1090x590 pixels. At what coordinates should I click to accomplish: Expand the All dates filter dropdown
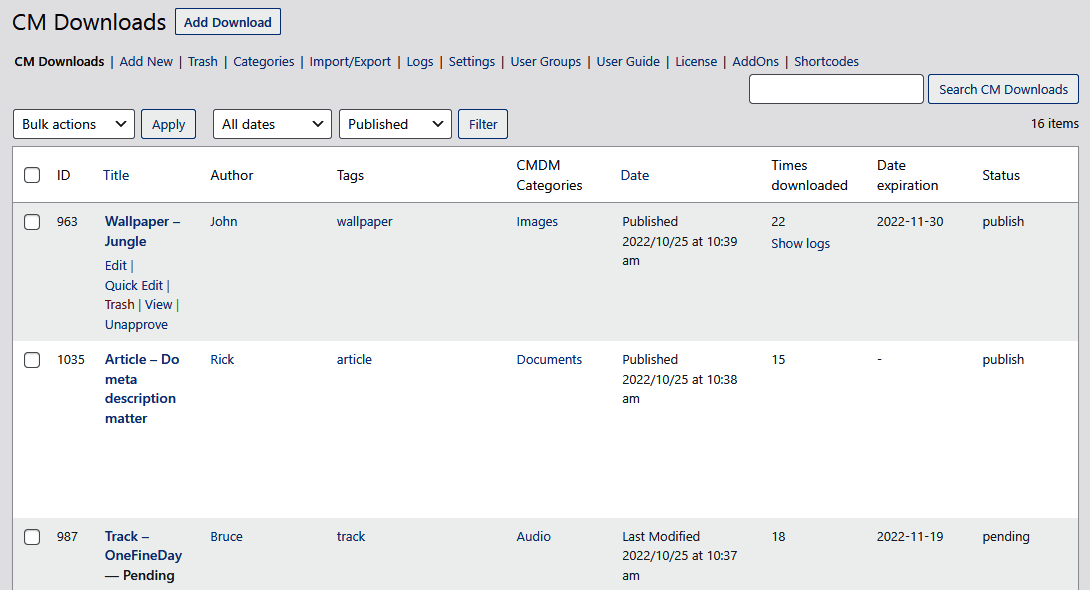click(272, 124)
